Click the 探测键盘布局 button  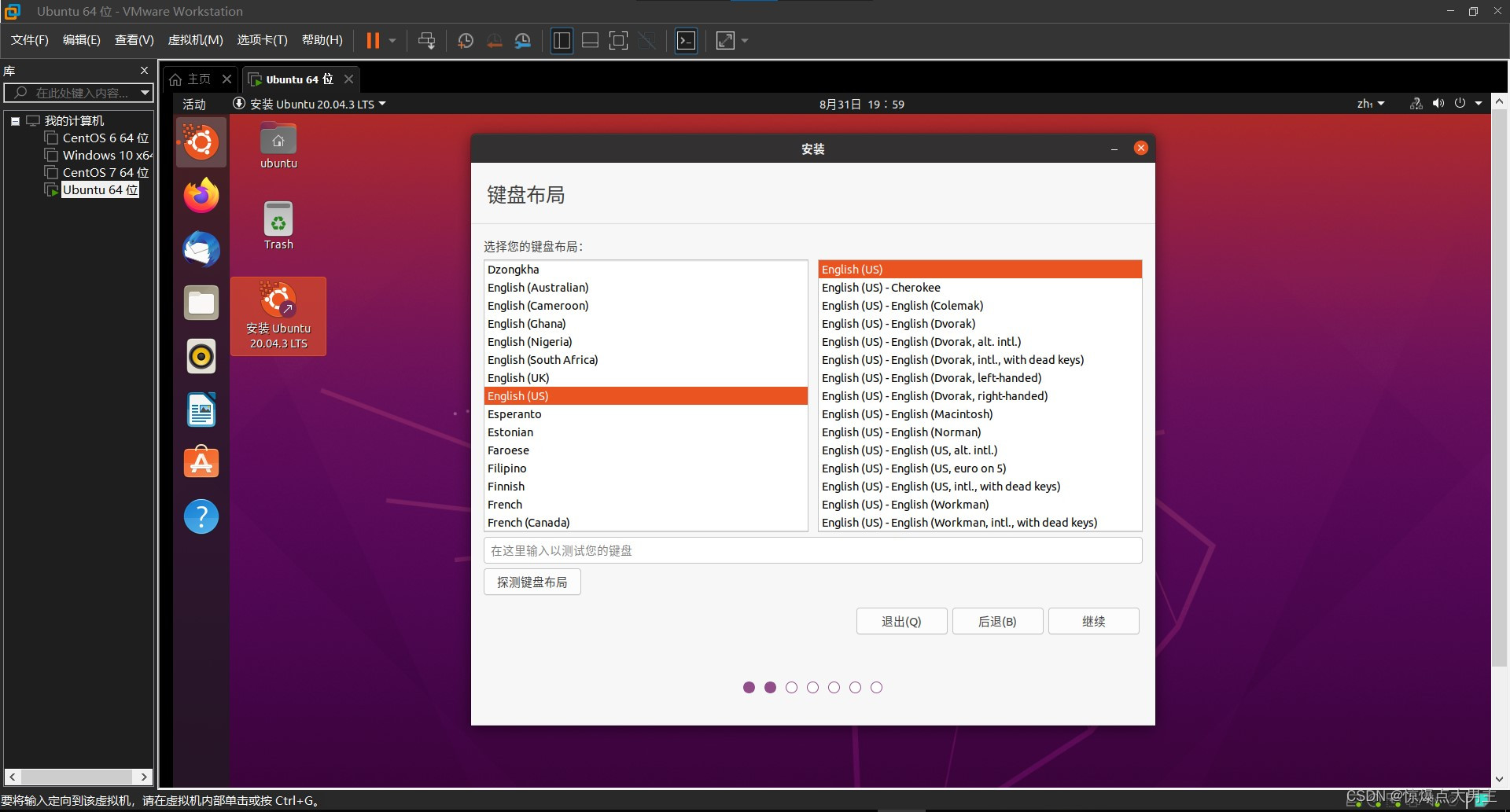pyautogui.click(x=532, y=582)
